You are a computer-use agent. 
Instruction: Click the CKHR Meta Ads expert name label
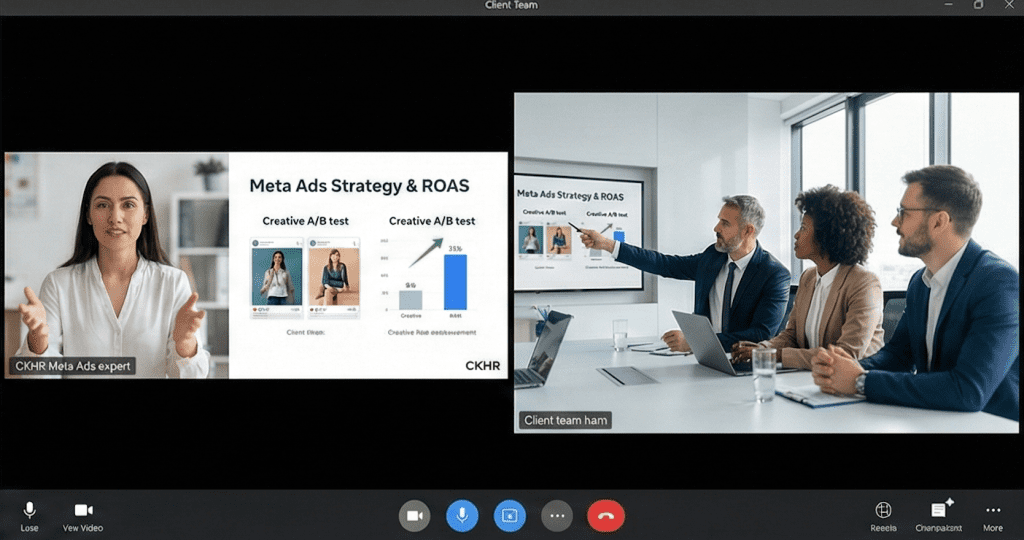coord(74,366)
